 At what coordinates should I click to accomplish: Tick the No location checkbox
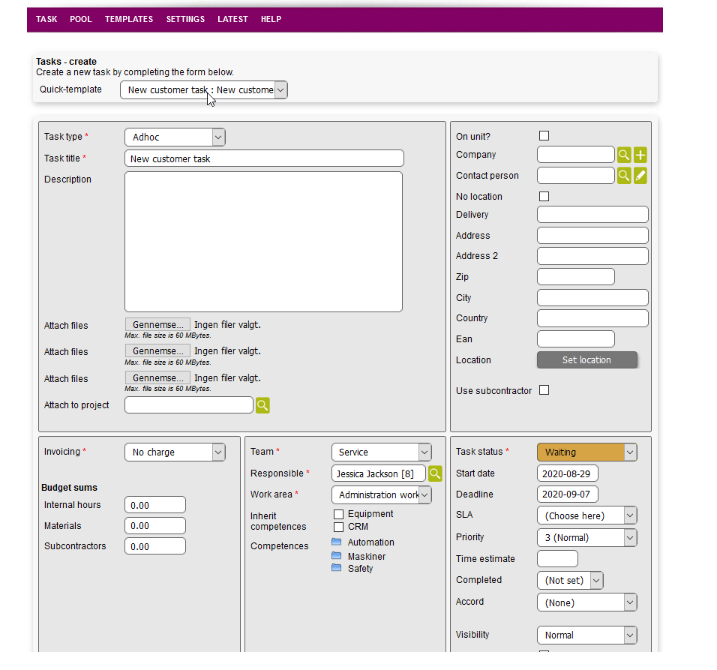click(544, 197)
